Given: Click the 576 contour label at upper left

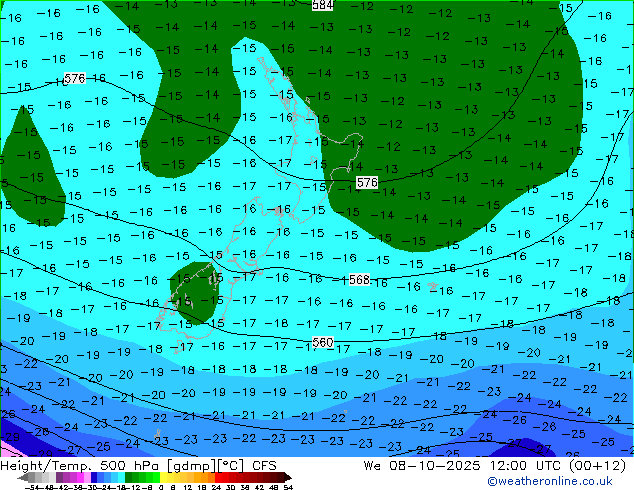Looking at the screenshot, I should click(x=75, y=78).
